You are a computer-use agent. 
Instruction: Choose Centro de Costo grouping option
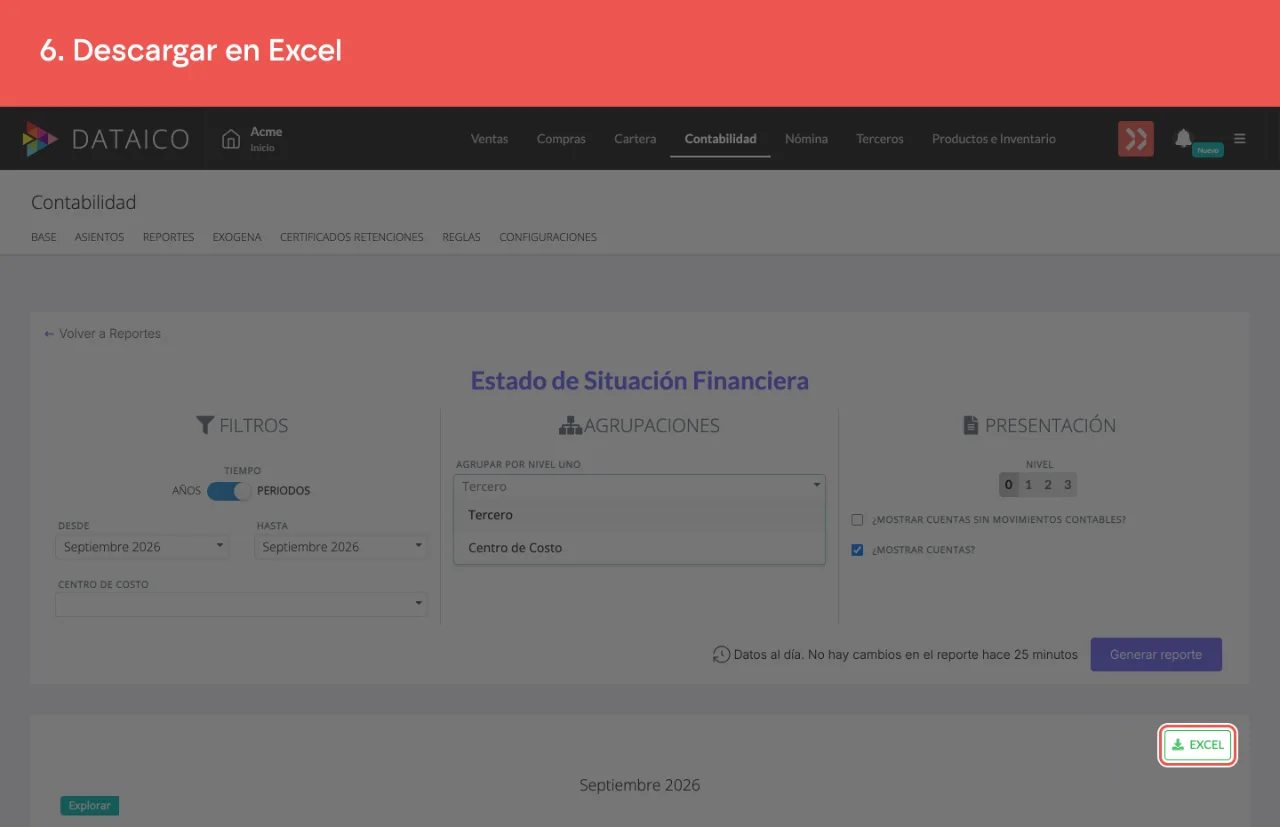click(640, 548)
